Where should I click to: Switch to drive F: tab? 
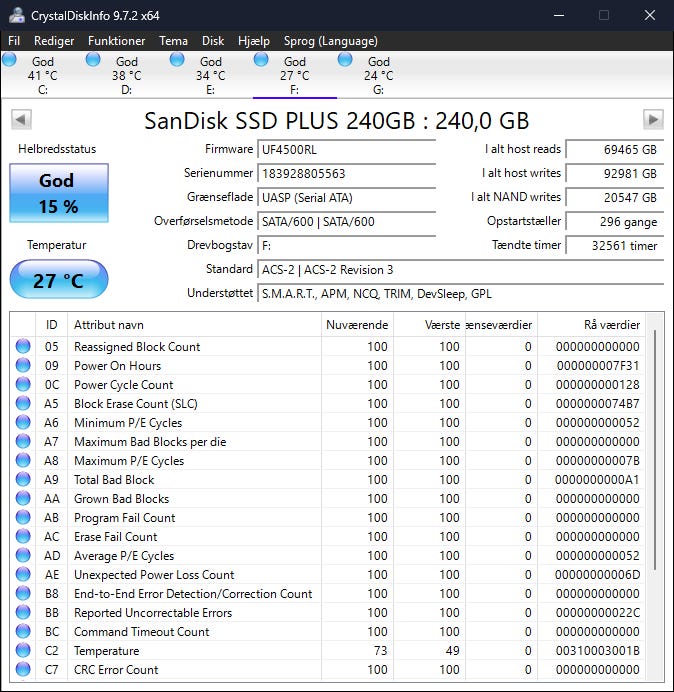[x=294, y=75]
